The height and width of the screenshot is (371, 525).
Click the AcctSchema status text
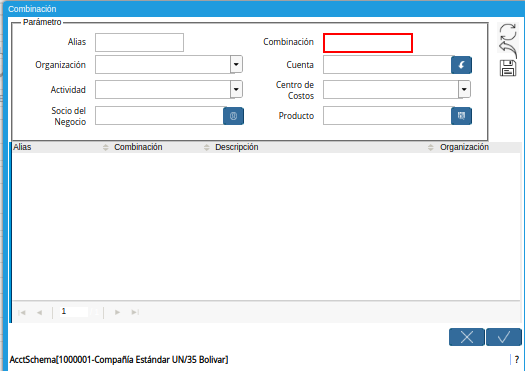(x=119, y=360)
